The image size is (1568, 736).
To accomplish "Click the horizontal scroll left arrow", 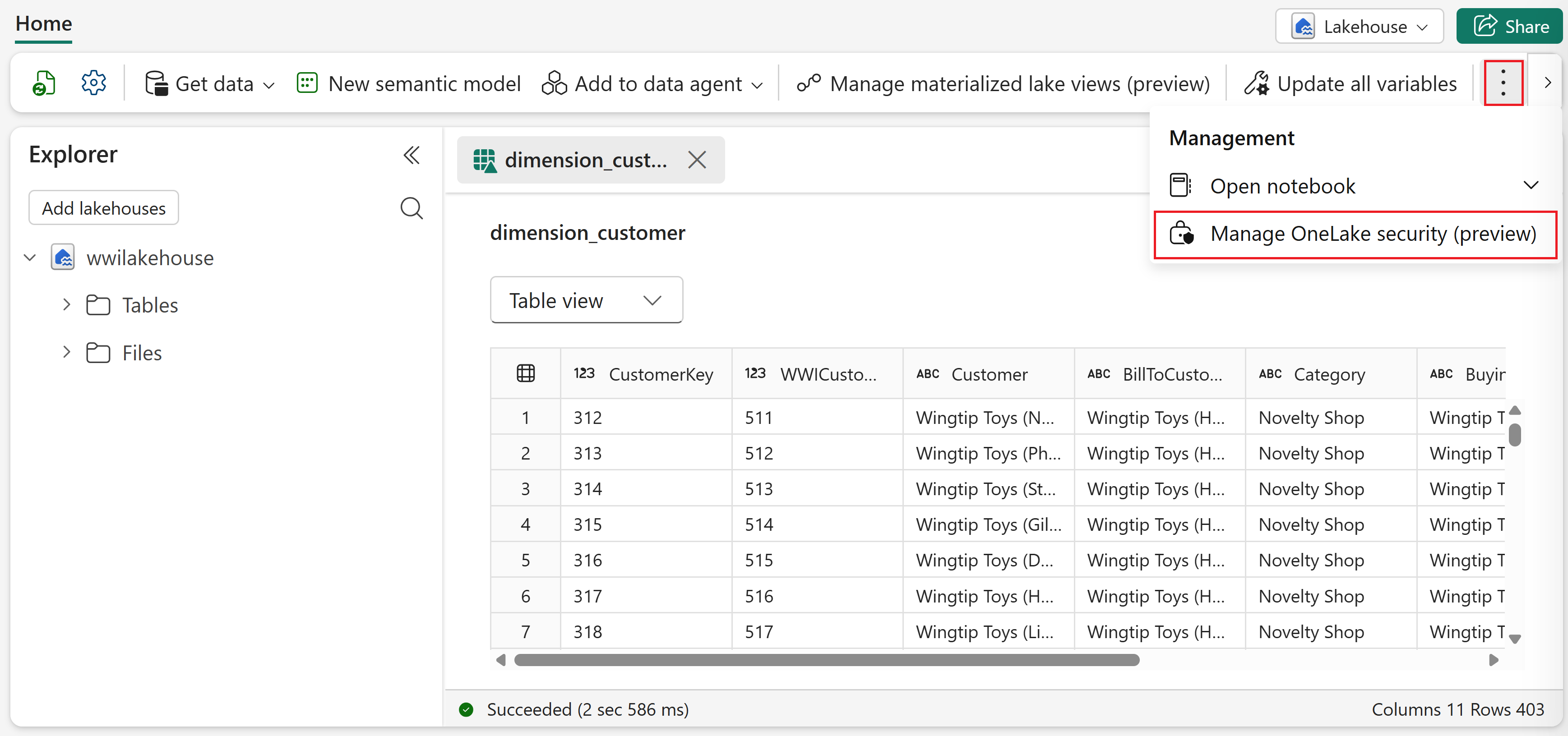I will click(501, 660).
